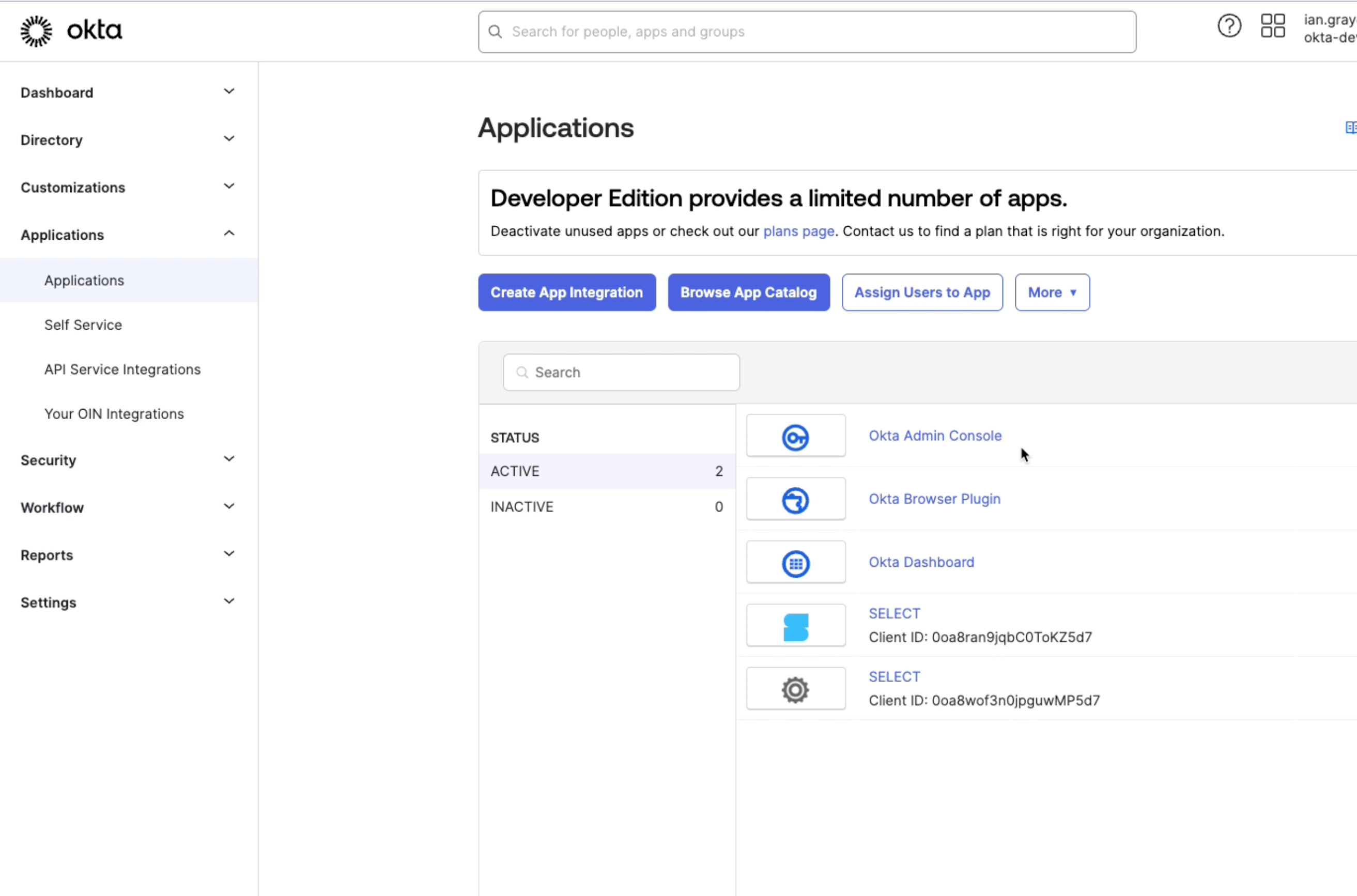
Task: Filter by ACTIVE status
Action: [607, 471]
